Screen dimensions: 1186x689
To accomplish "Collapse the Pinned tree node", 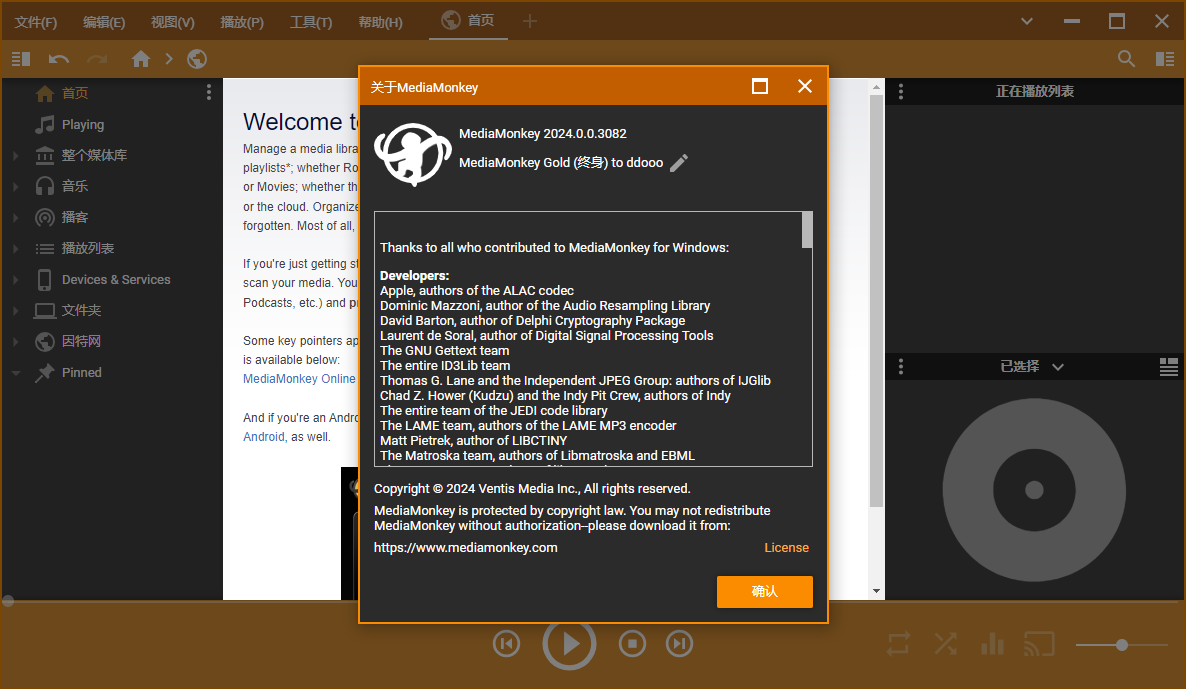I will (15, 372).
